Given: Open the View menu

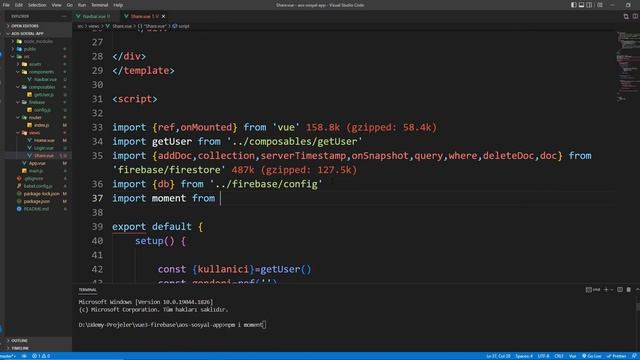Looking at the screenshot, I should click(56, 5).
